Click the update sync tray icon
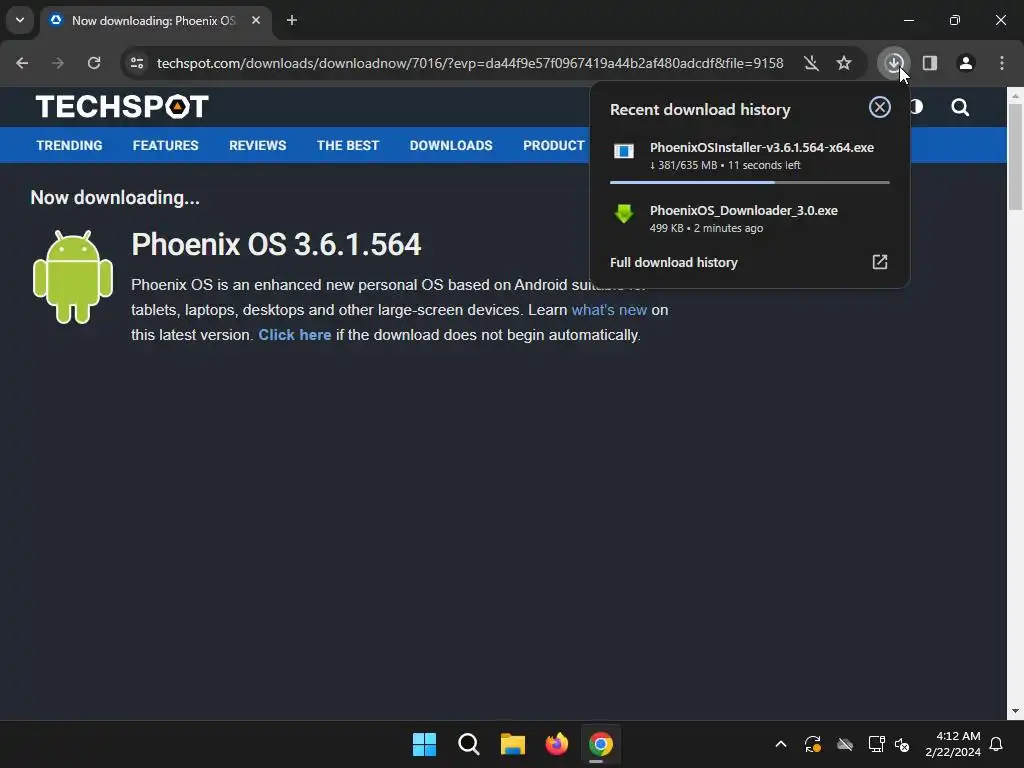Screen dimensions: 1024x768 tap(812, 744)
